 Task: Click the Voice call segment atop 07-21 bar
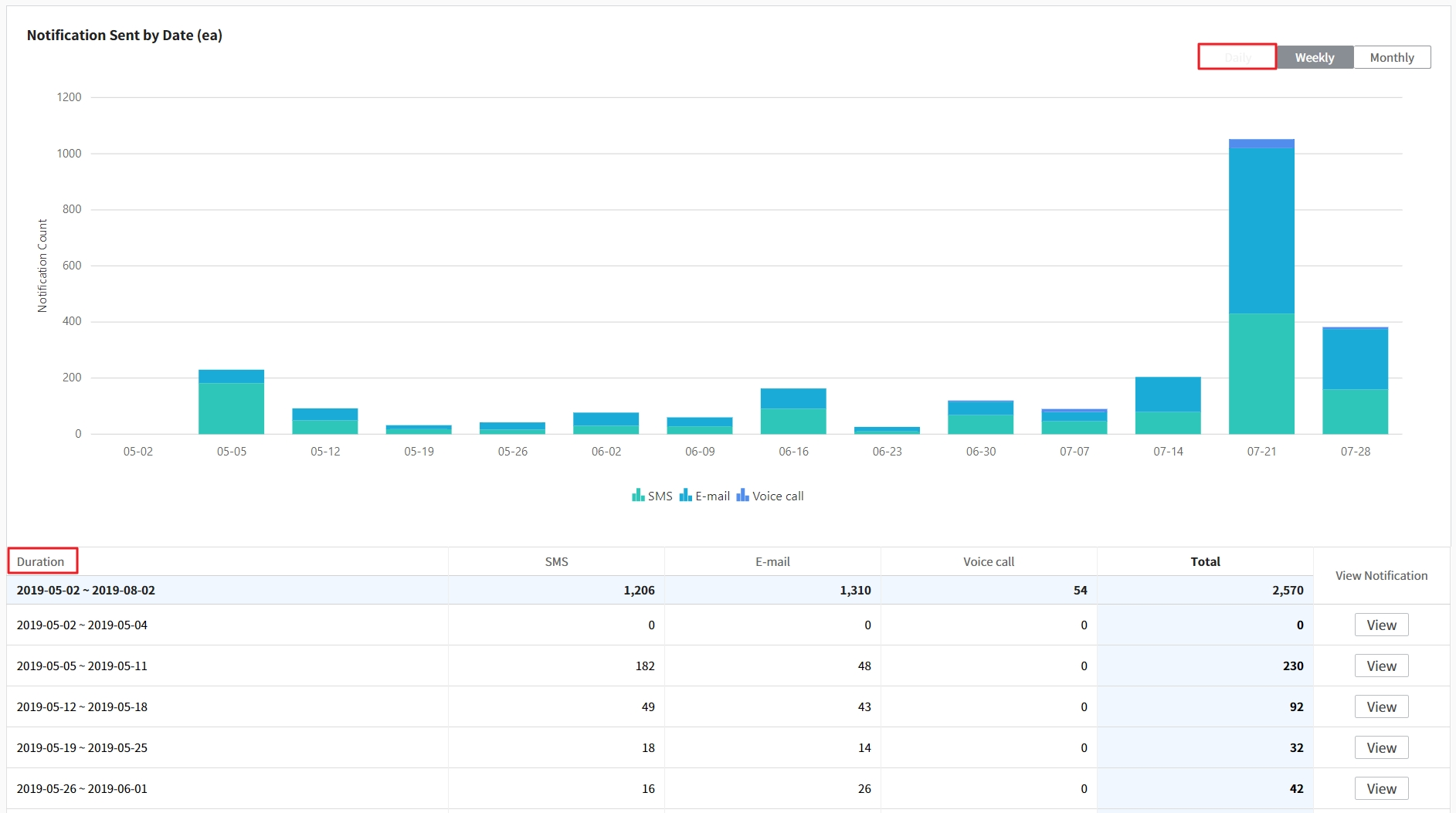pyautogui.click(x=1261, y=143)
